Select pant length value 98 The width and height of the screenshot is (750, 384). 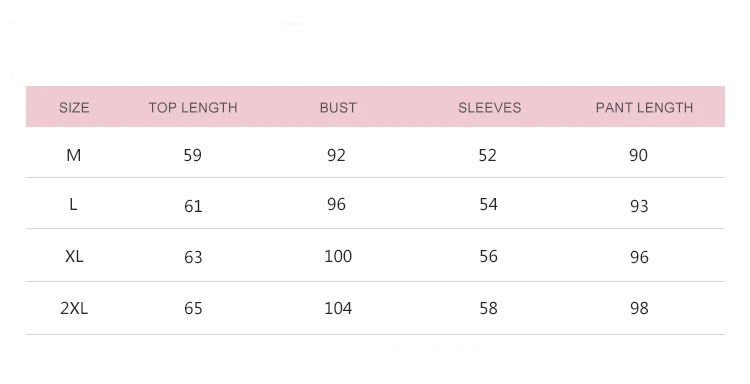(x=640, y=308)
